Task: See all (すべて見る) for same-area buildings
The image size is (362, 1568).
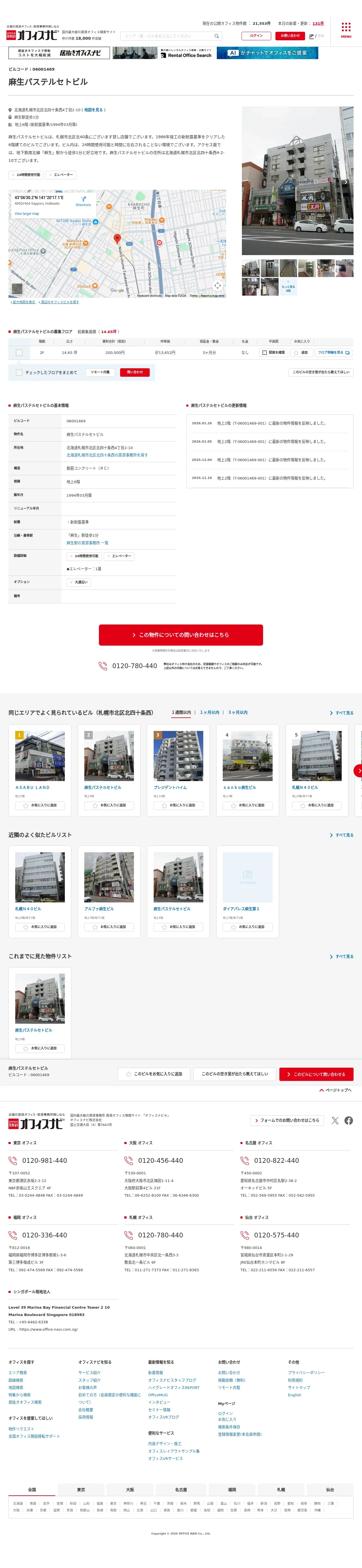Action: coord(342,713)
